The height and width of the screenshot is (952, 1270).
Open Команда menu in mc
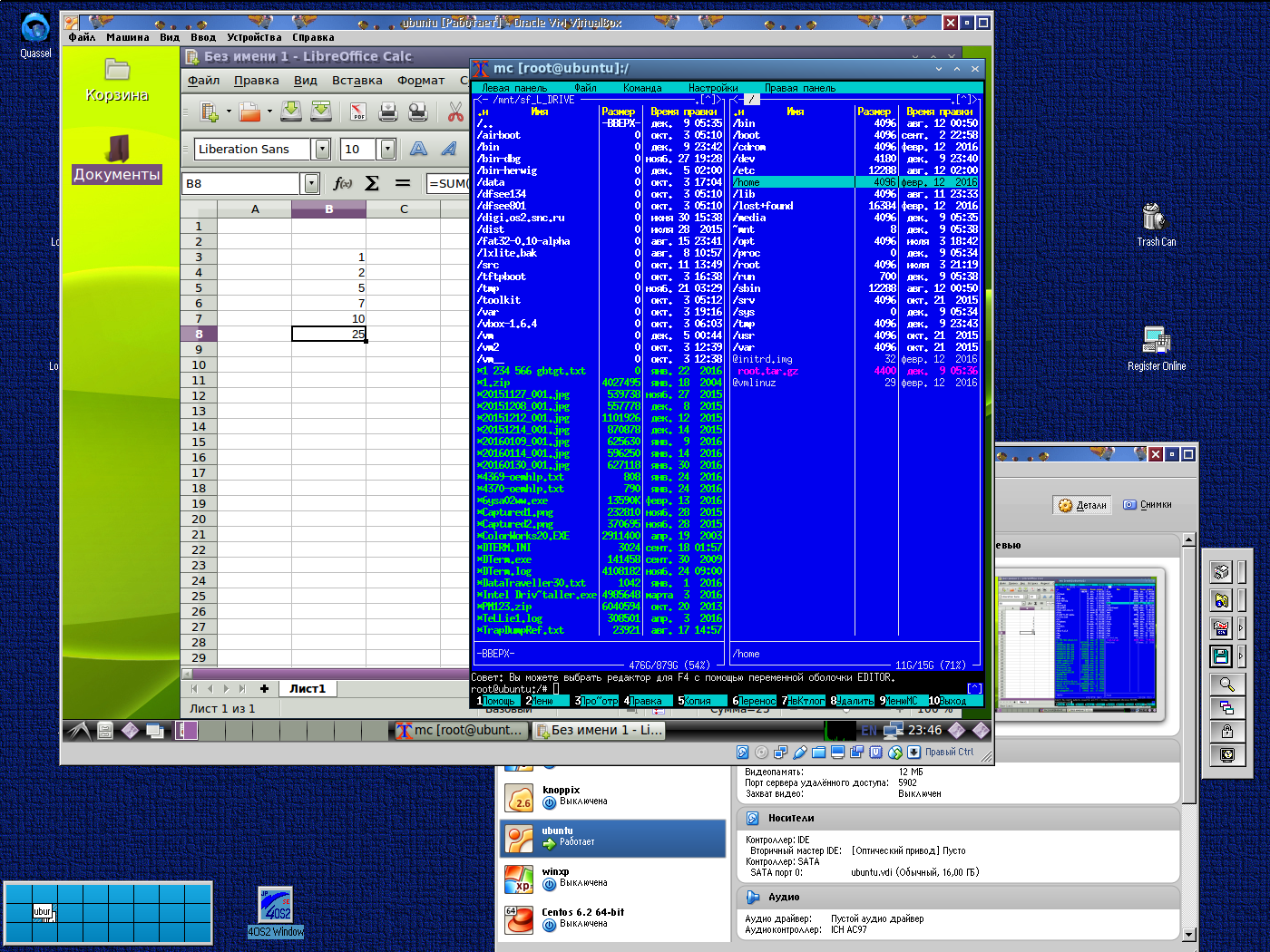coord(642,88)
